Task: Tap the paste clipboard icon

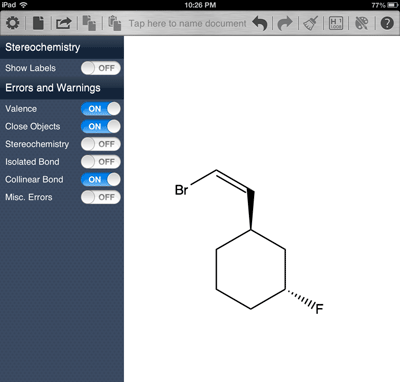Action: [x=114, y=23]
